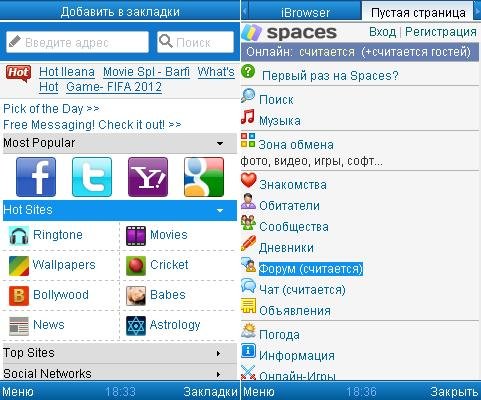Click the Wallpapers striped icon
Image resolution: width=481 pixels, height=400 pixels.
tap(19, 266)
